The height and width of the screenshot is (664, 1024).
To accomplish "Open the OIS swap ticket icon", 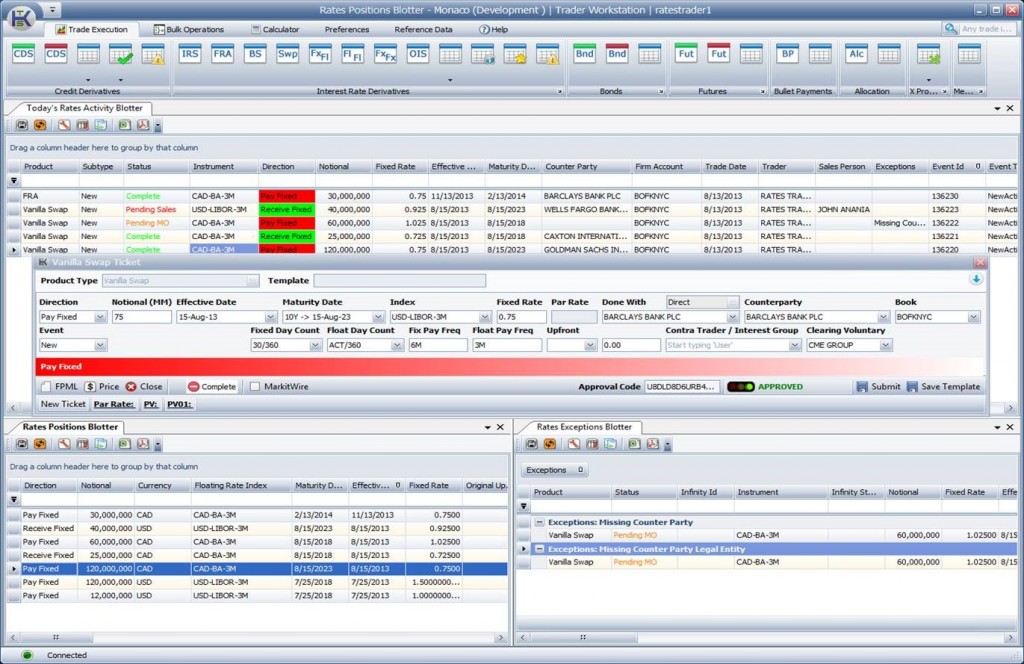I will [418, 54].
